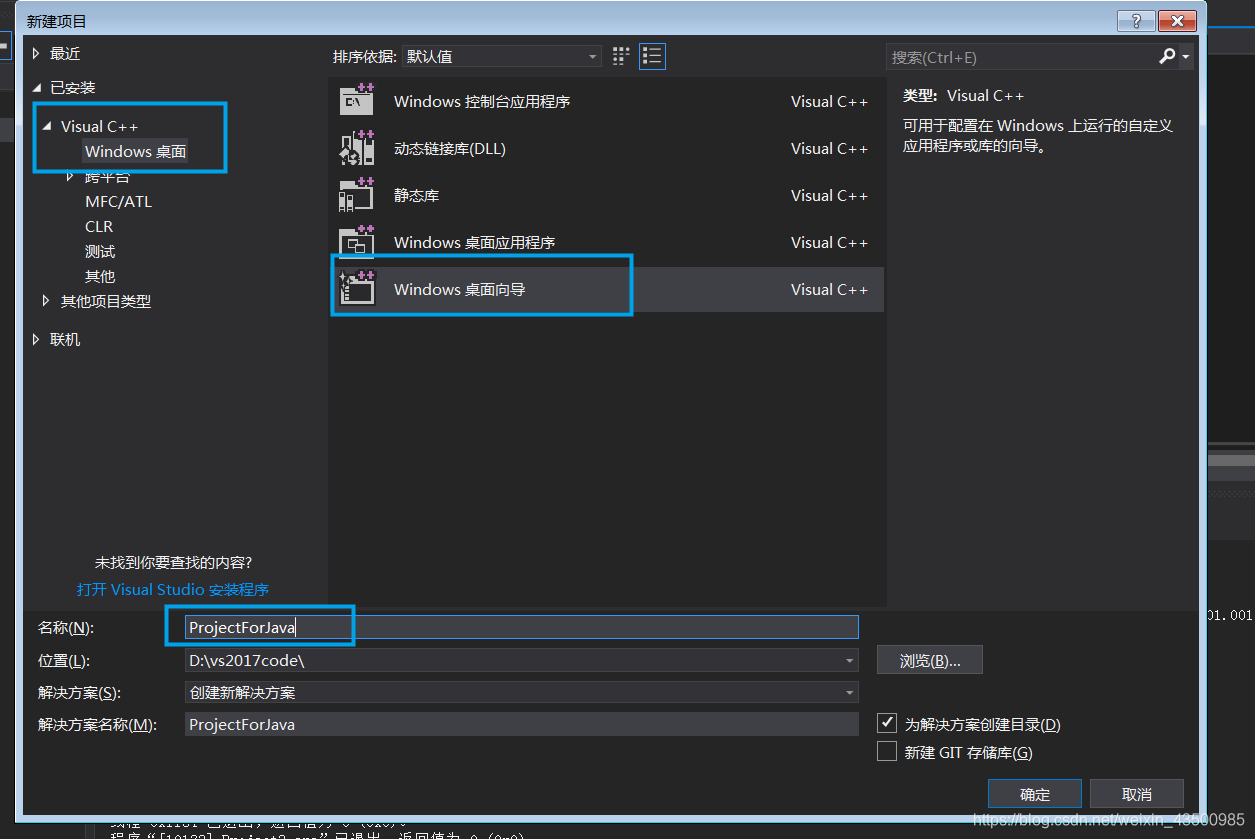The image size is (1255, 839).
Task: Switch to list view layout
Action: tap(653, 56)
